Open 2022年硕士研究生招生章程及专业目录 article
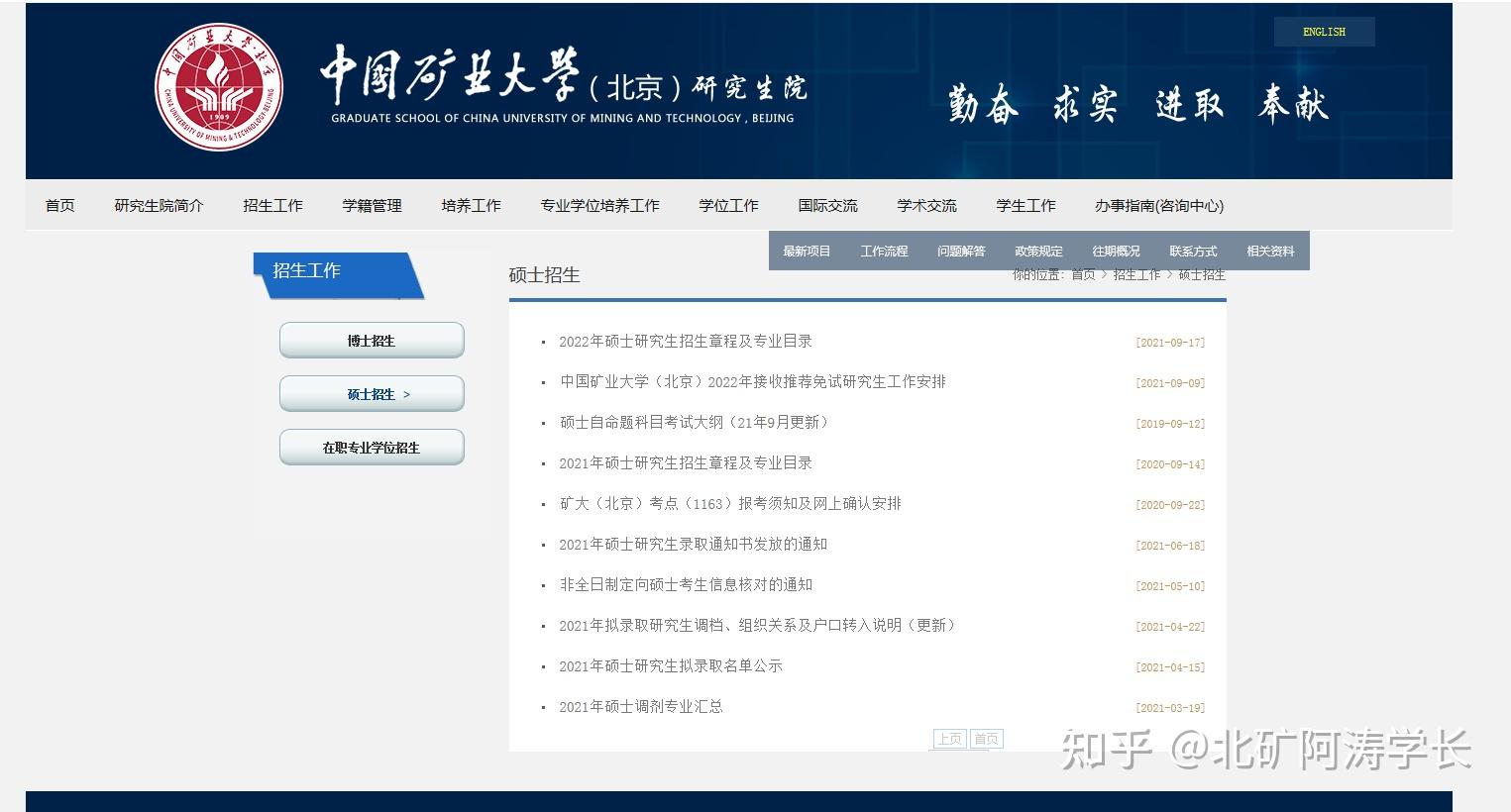 pos(686,341)
